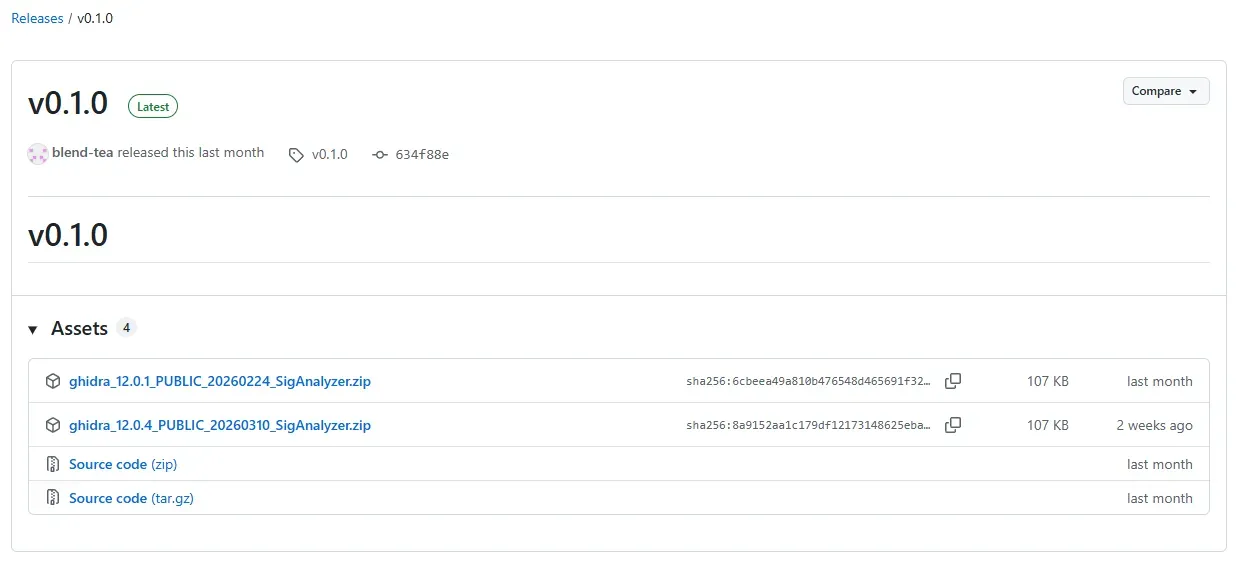Viewport: 1247px width, 572px height.
Task: Open the v0.1.0 tag link
Action: (x=329, y=155)
